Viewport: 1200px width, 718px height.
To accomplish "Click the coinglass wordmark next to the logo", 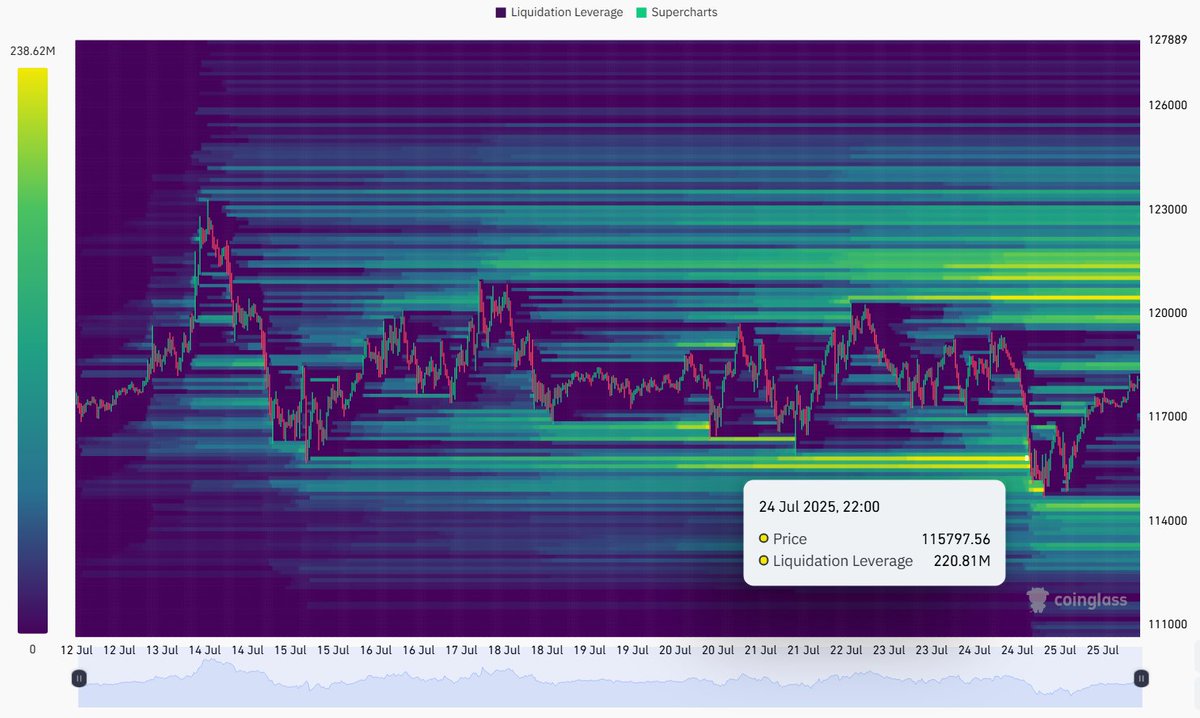I will pyautogui.click(x=1090, y=600).
